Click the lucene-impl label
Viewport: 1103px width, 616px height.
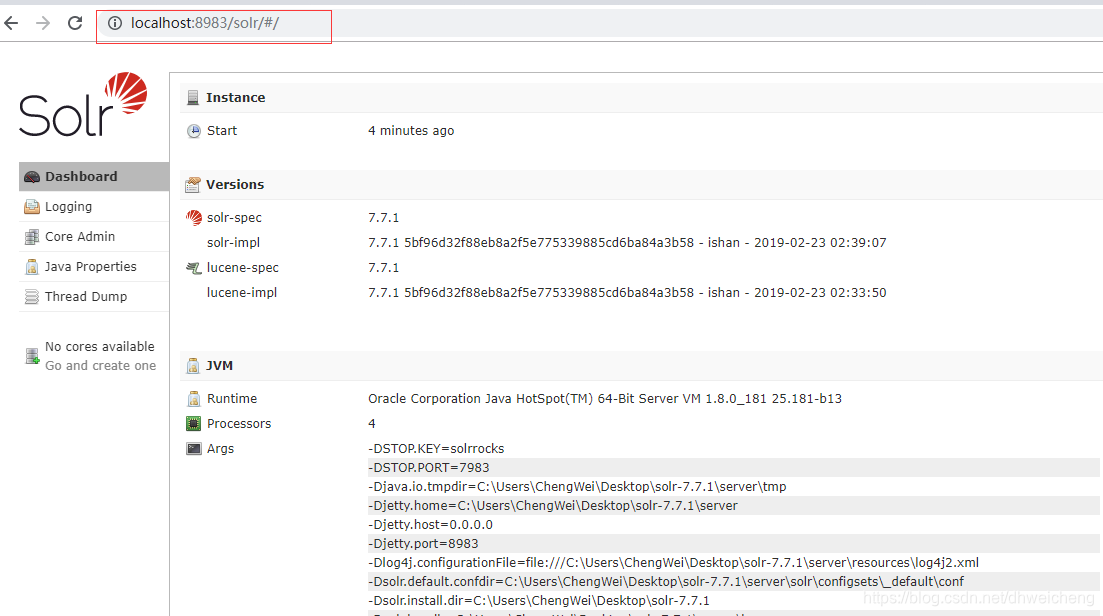pos(242,293)
